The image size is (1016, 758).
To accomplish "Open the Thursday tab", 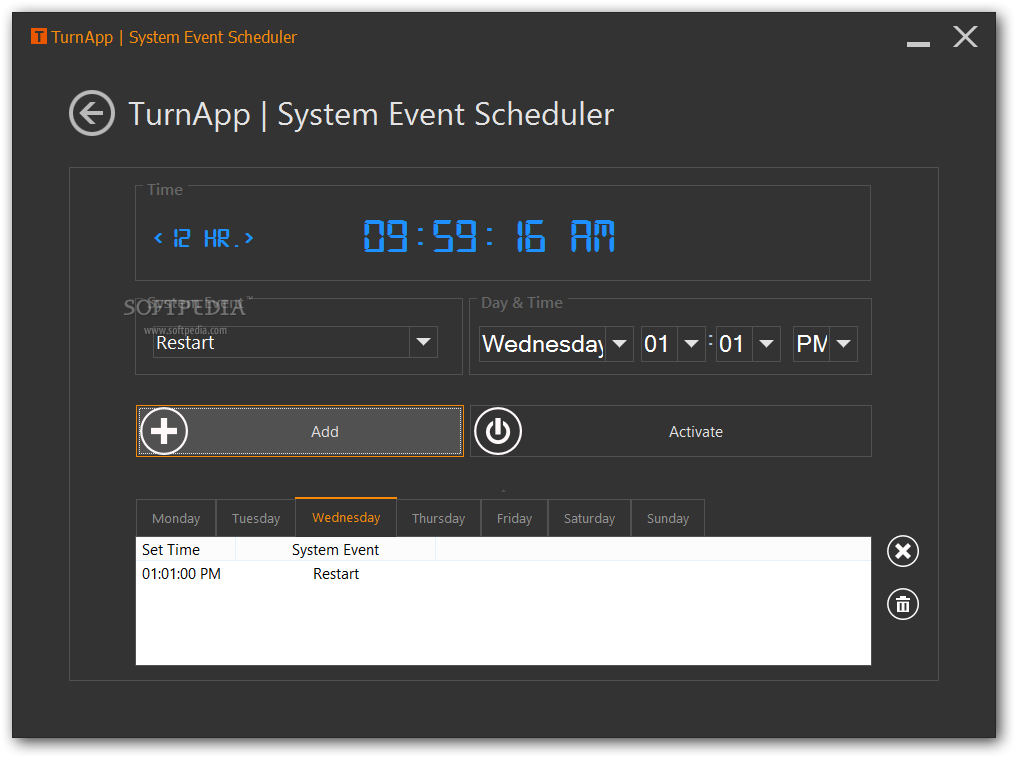I will (x=439, y=518).
